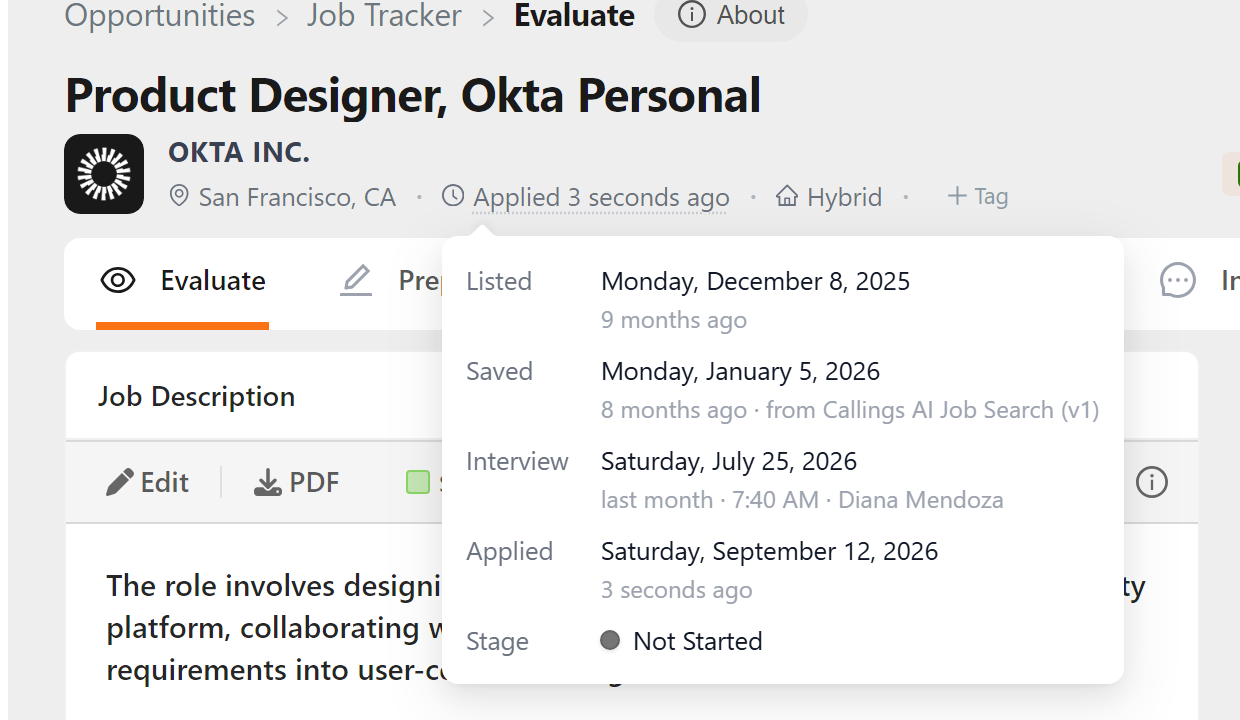The image size is (1240, 720).
Task: Click the 3 seconds ago text under Applied
Action: coord(676,590)
